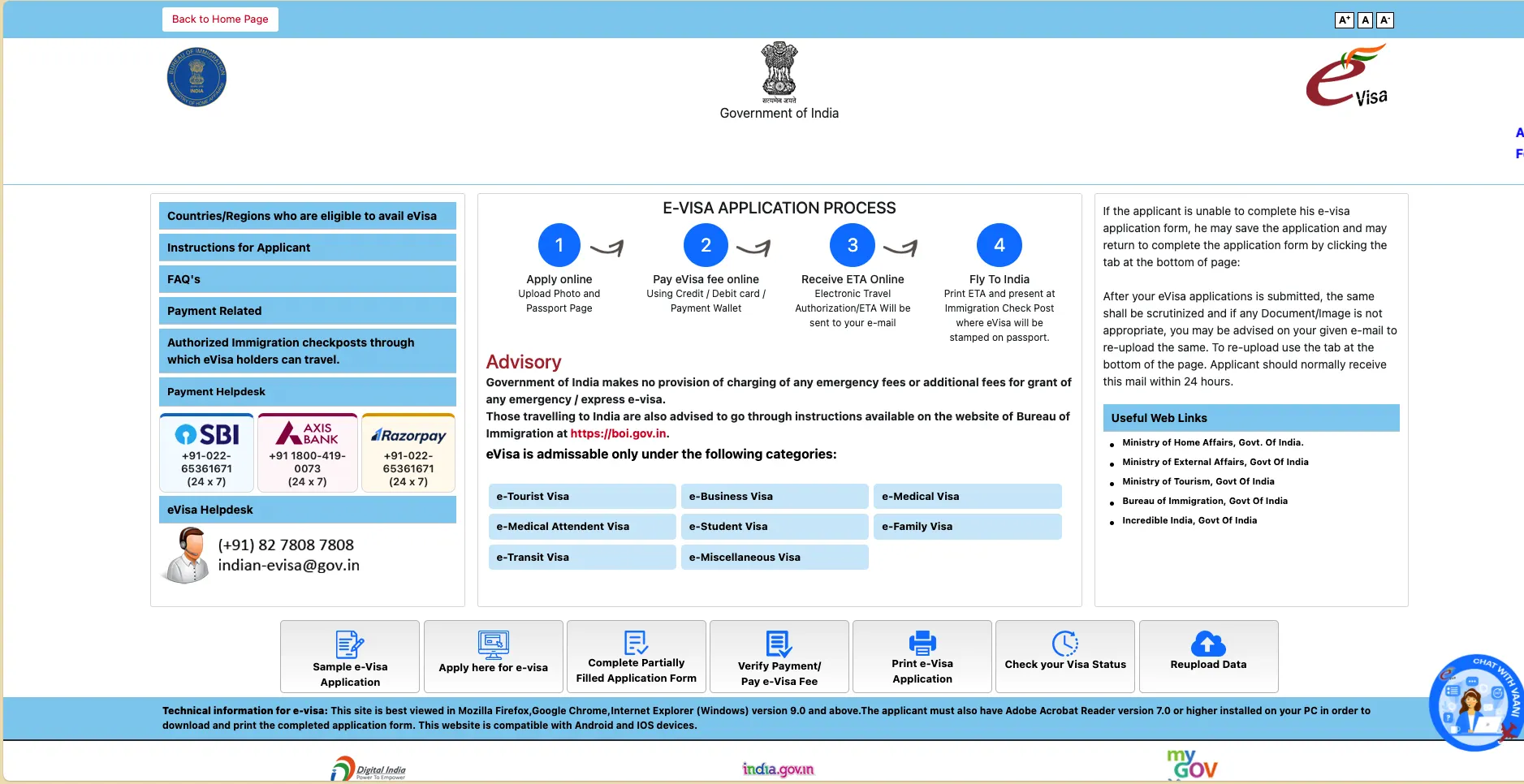Screen dimensions: 1524x784
Task: Follow the https://boi.gov.in link
Action: click(x=618, y=433)
